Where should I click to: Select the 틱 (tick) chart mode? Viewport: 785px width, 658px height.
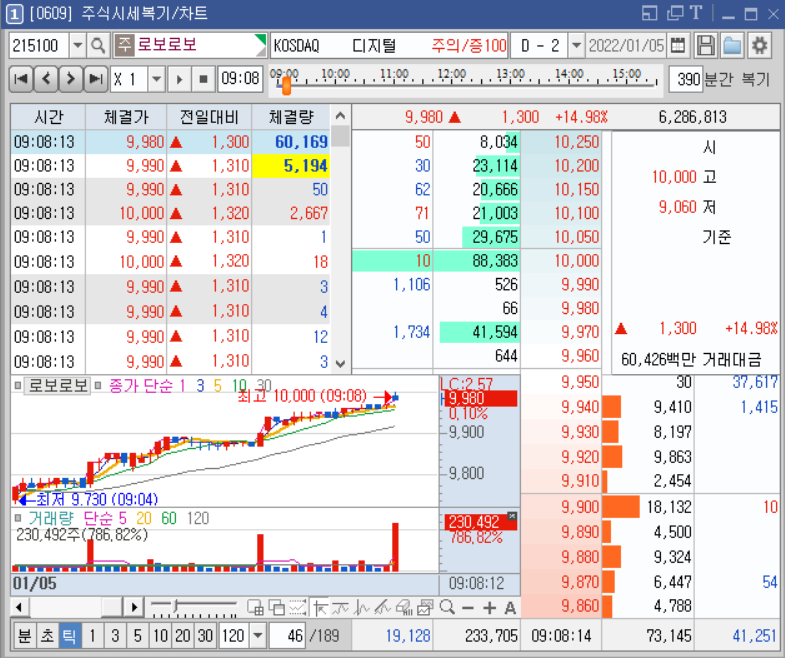point(69,636)
